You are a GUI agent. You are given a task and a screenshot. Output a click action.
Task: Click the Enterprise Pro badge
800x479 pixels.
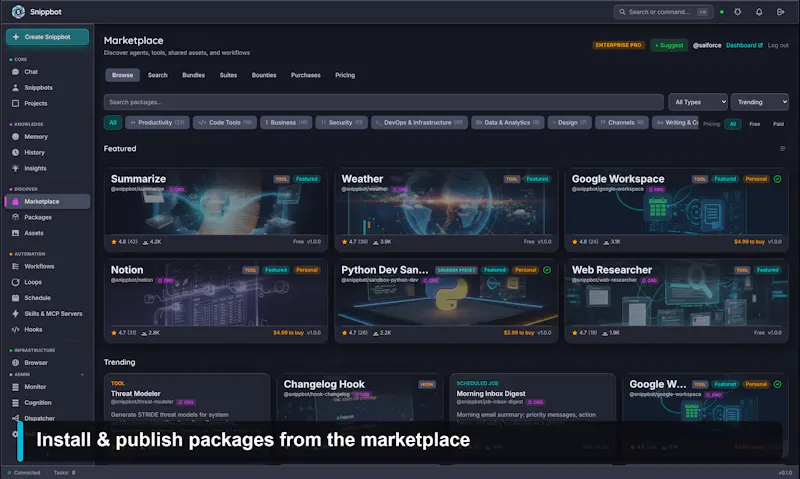pyautogui.click(x=618, y=45)
